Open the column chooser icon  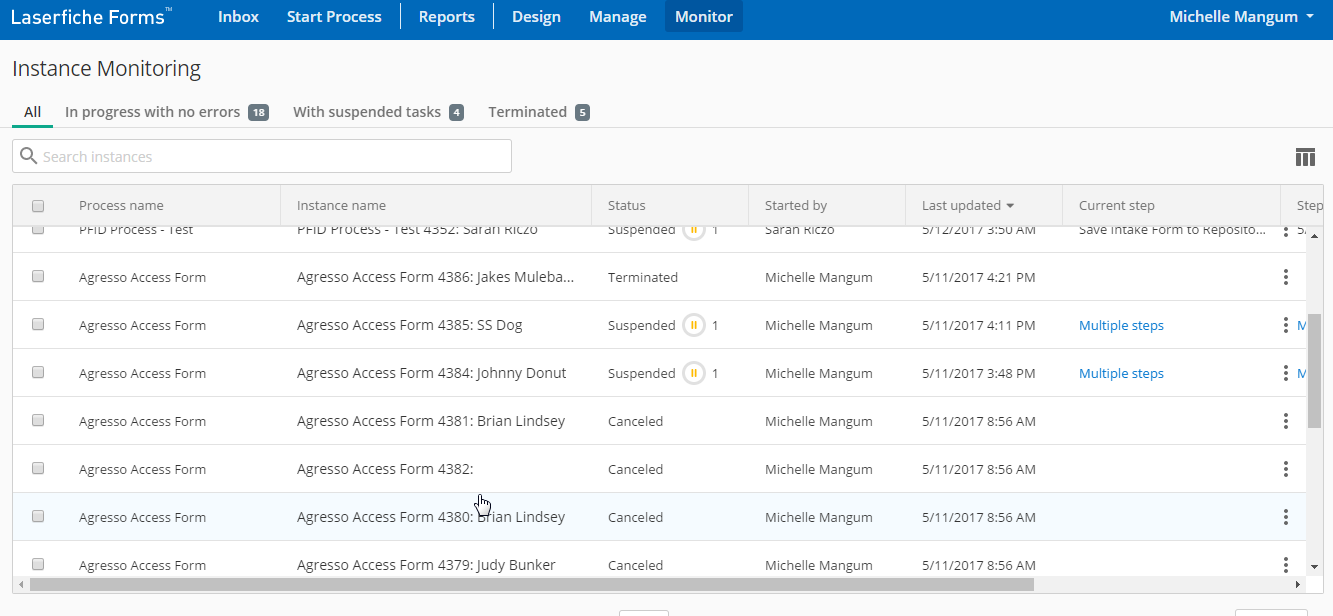pos(1304,157)
